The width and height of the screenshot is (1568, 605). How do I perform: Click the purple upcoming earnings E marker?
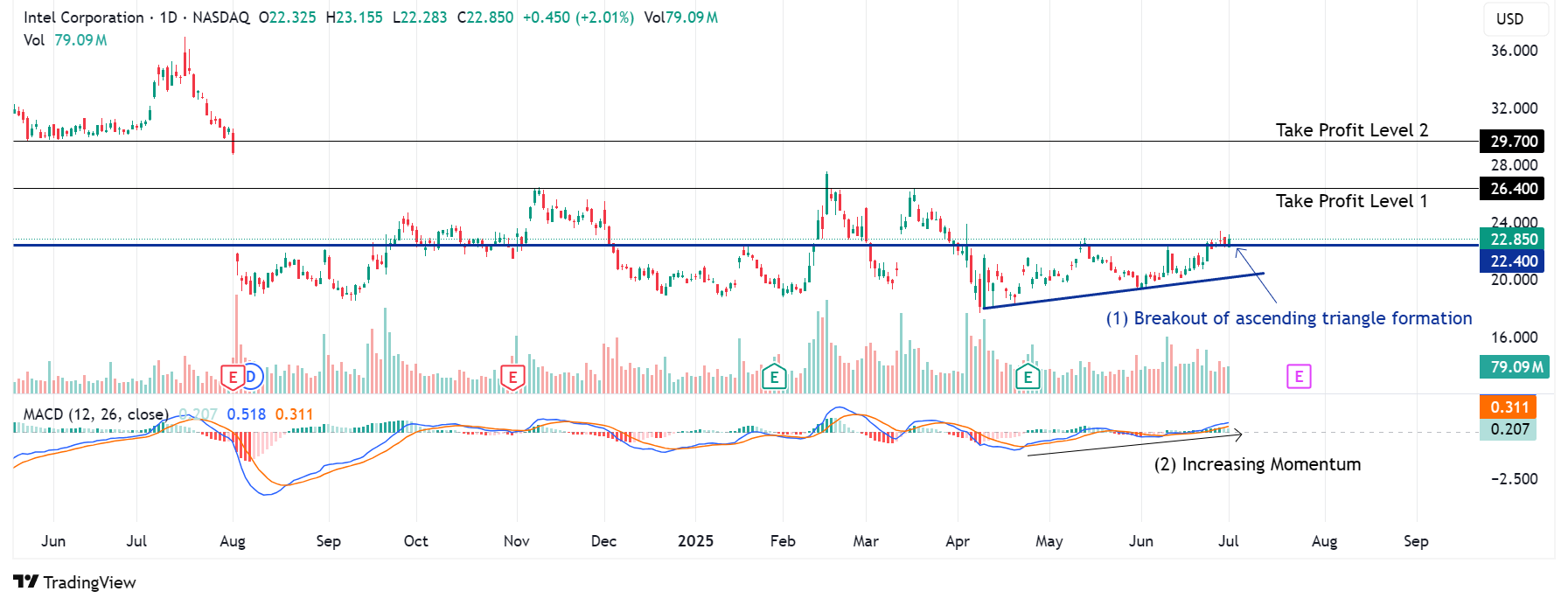pos(1299,377)
